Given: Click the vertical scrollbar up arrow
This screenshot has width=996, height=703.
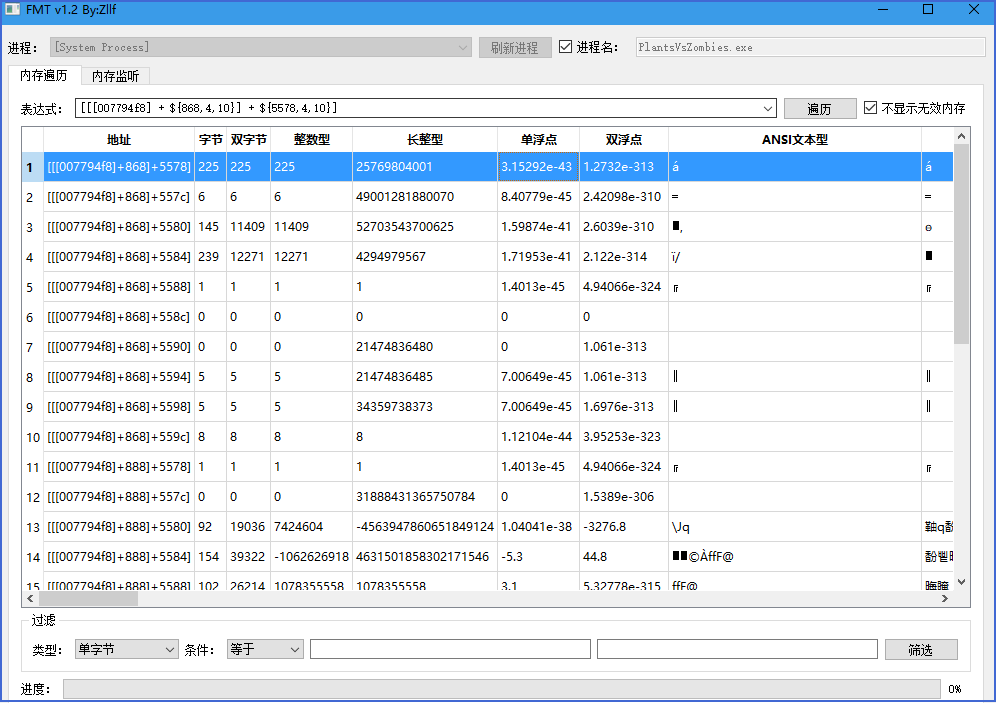Looking at the screenshot, I should pyautogui.click(x=961, y=136).
